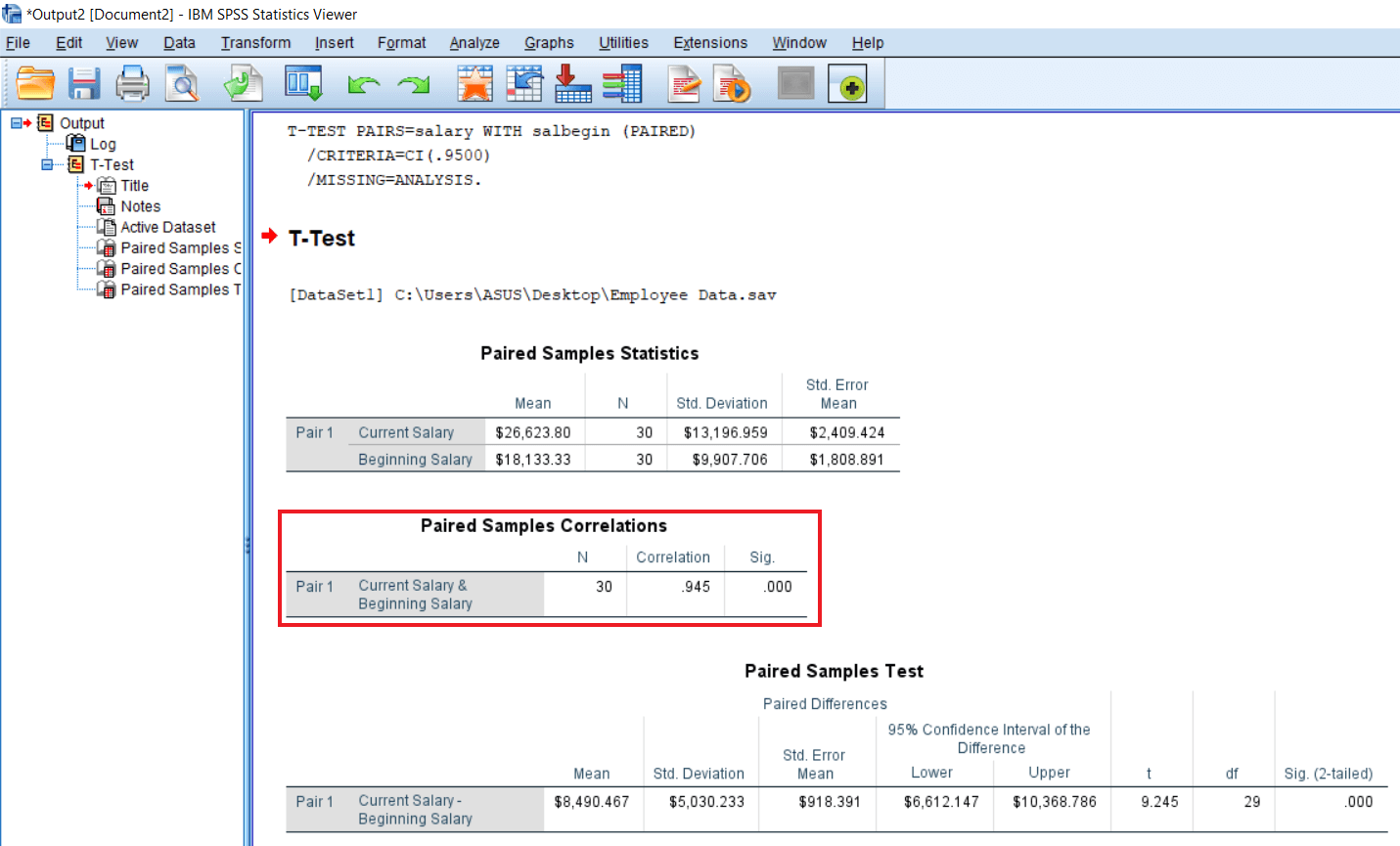Select Active Dataset outline item
Screen dimensions: 1400x846
click(x=167, y=227)
